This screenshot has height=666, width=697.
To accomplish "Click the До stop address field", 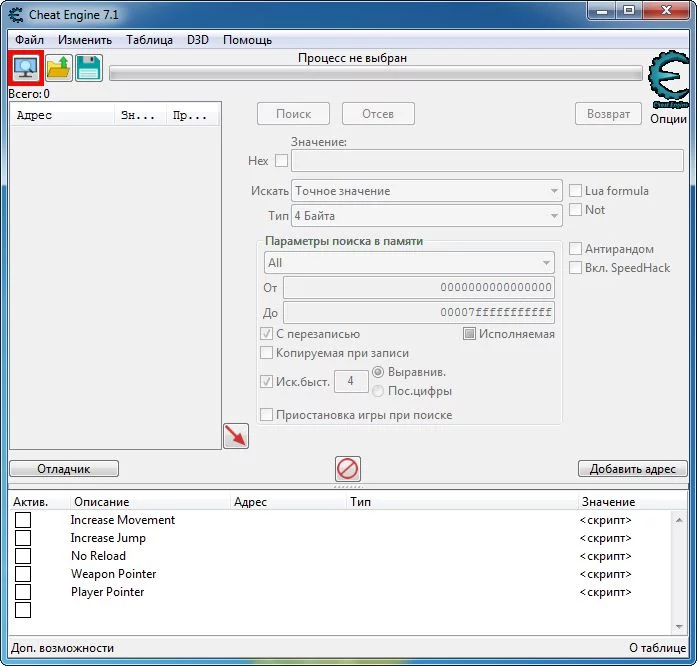I will pos(419,312).
